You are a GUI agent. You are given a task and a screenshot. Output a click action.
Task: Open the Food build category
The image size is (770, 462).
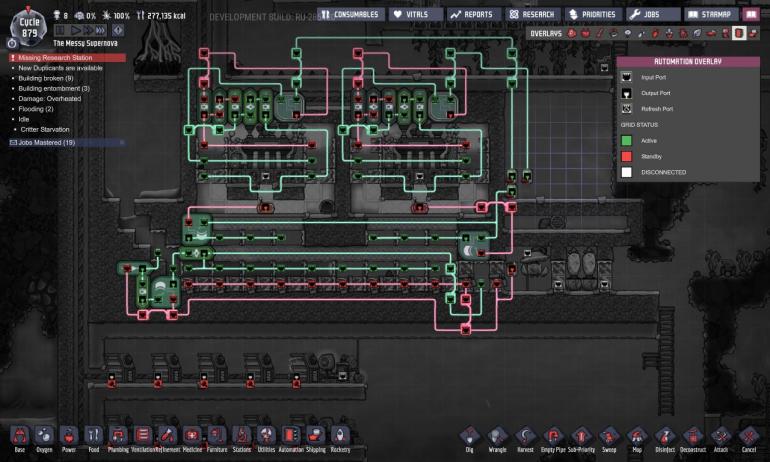(93, 437)
